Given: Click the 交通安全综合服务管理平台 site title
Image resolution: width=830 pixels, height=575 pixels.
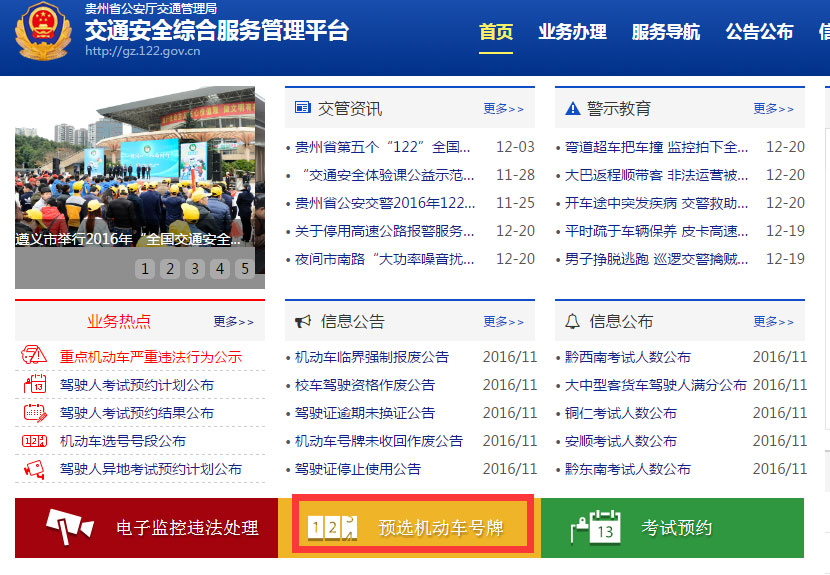Looking at the screenshot, I should [217, 30].
